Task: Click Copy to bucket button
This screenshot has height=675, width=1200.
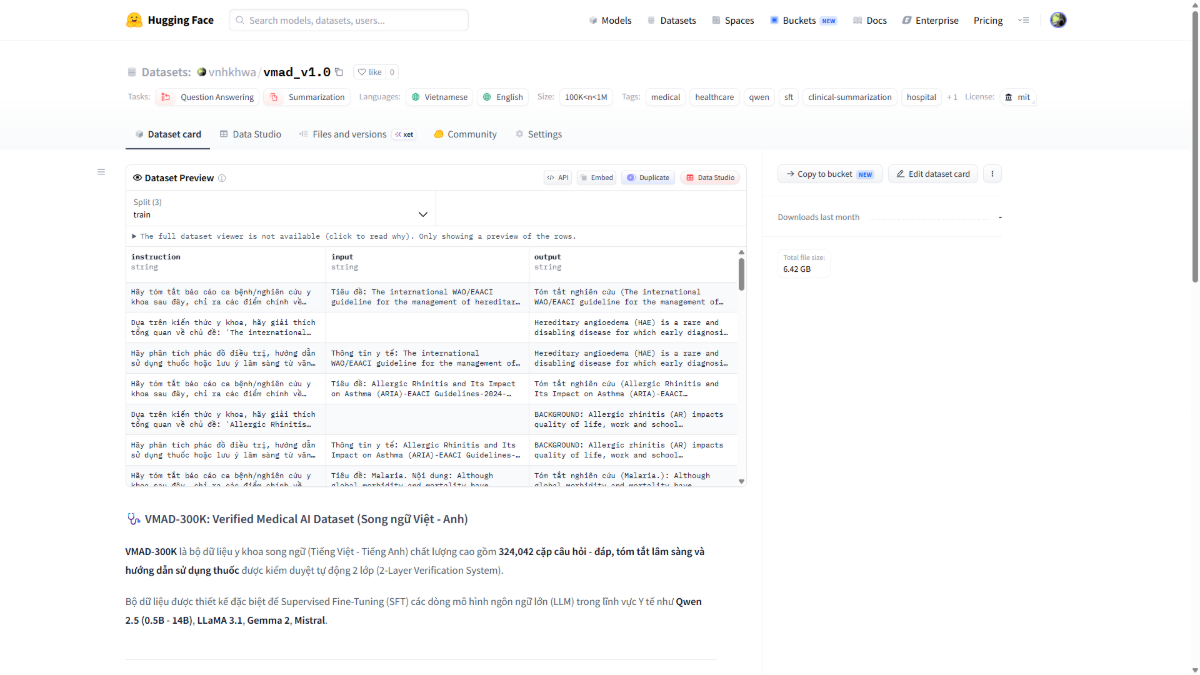Action: click(830, 174)
